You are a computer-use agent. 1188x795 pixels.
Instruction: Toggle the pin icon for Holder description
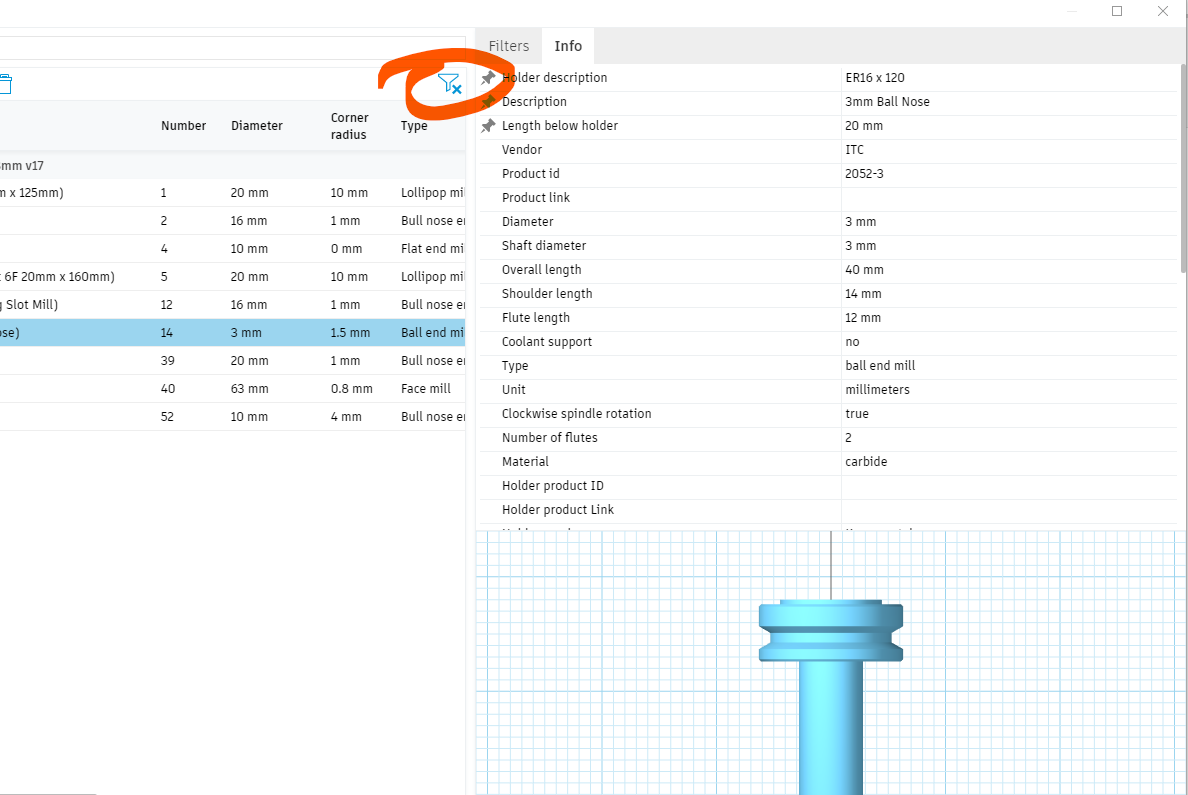[x=487, y=77]
